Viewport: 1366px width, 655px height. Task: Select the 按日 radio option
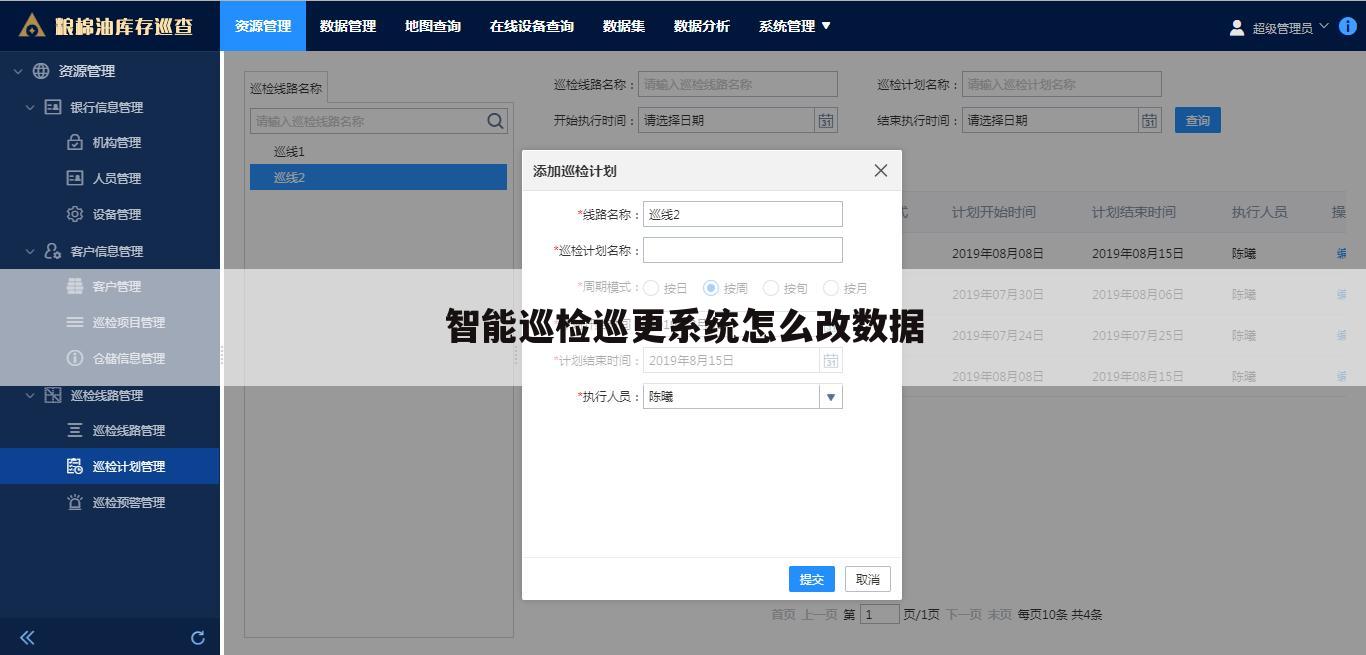tap(651, 288)
